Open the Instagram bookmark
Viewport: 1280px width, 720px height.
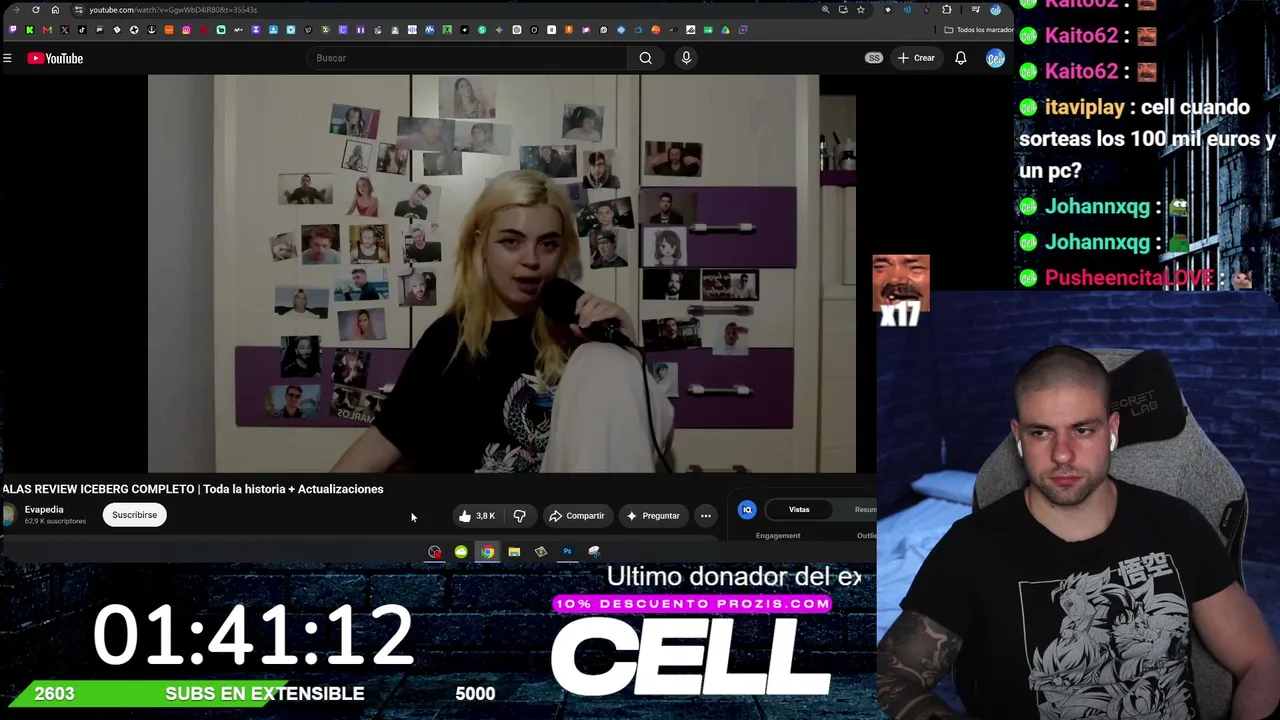186,30
